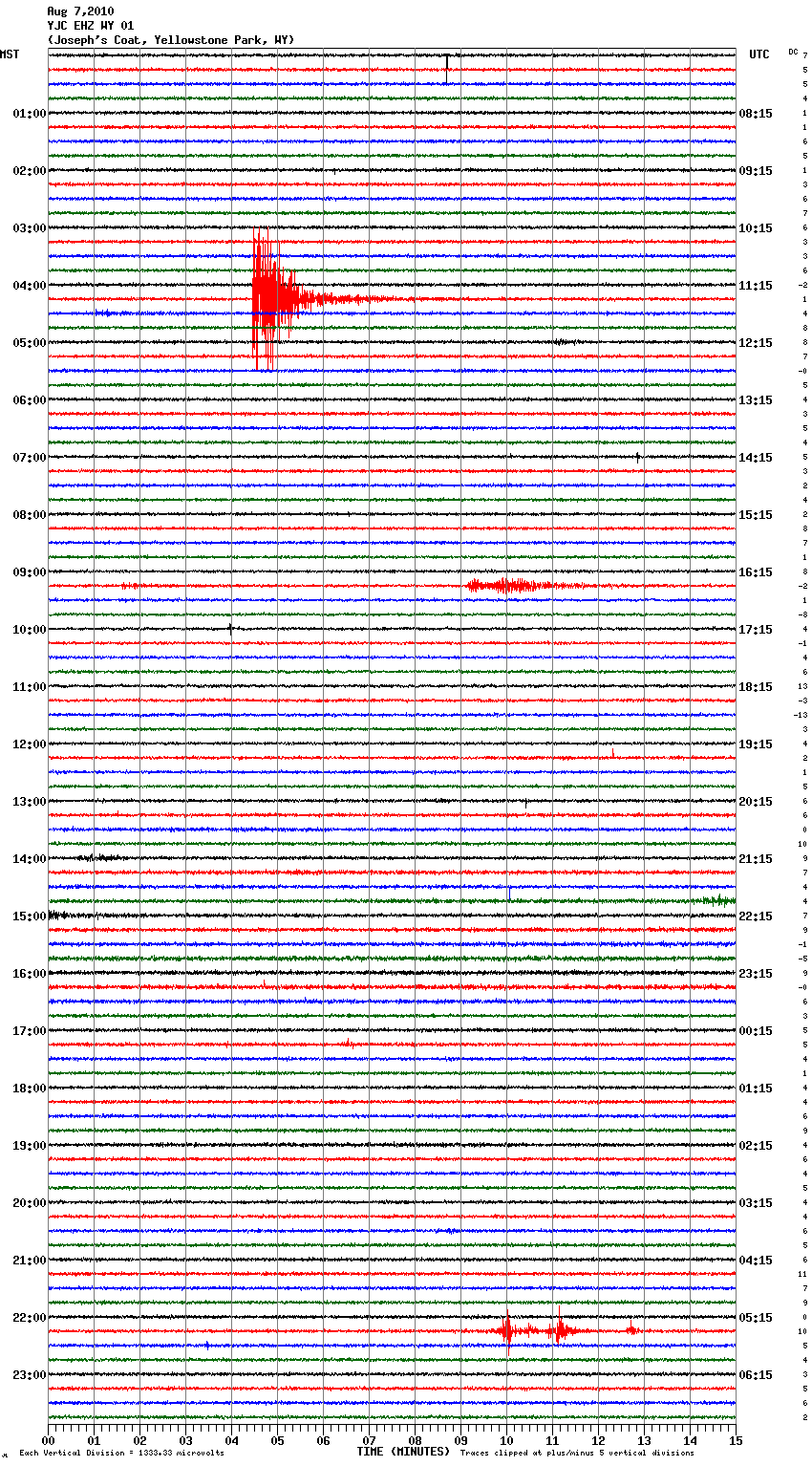The image size is (812, 1466).
Task: Select the station code YJC EHZ WY 01
Action: [x=91, y=26]
